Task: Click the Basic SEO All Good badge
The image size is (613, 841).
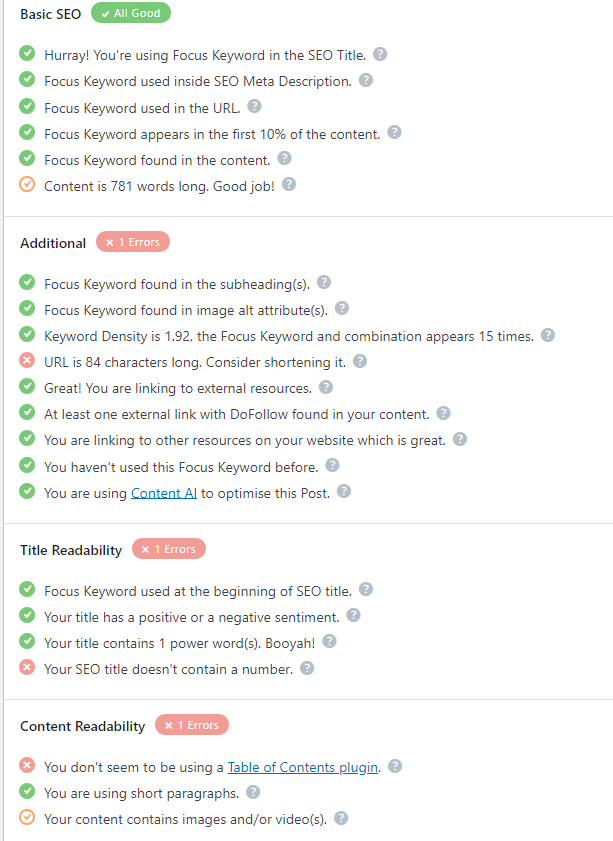Action: click(x=131, y=14)
